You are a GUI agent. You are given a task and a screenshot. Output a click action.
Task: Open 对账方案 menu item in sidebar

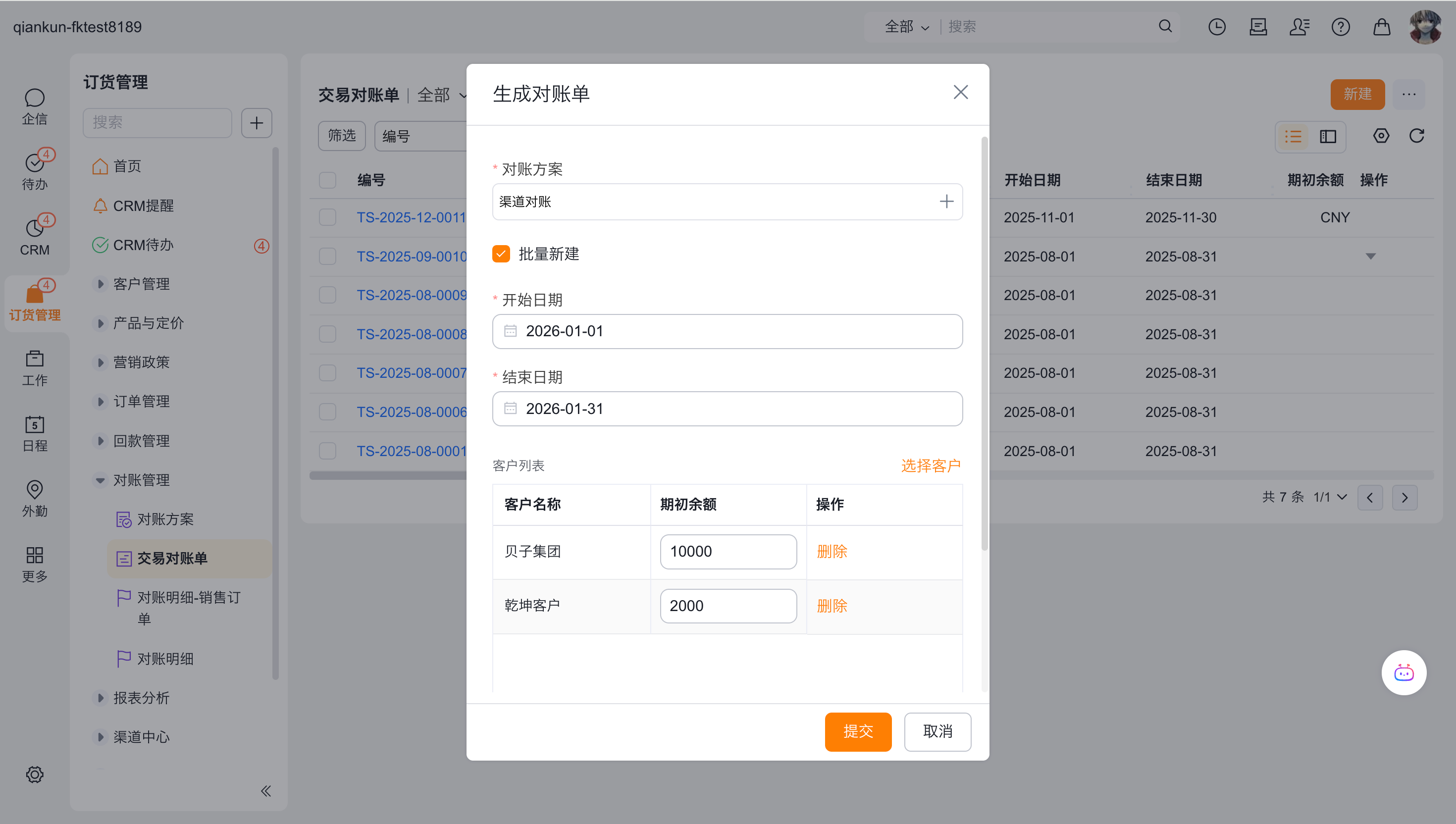(x=165, y=519)
